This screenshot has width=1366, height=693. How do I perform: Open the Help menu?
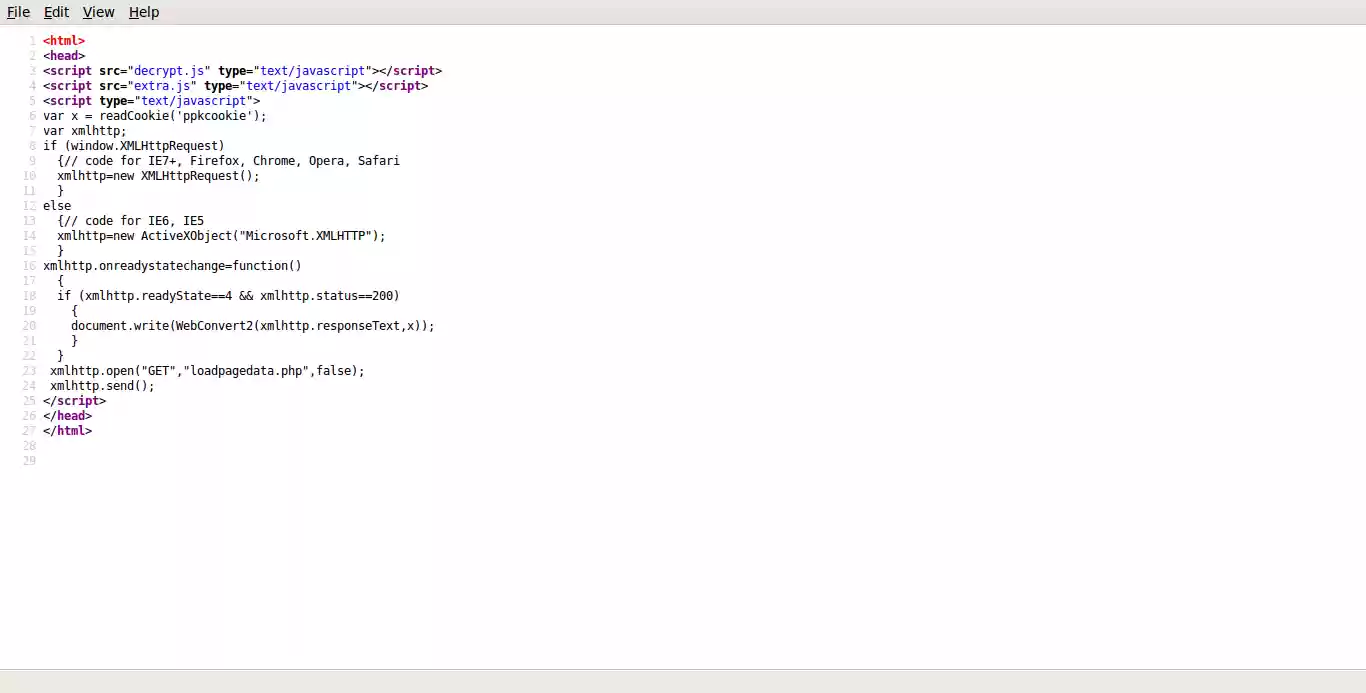[144, 12]
